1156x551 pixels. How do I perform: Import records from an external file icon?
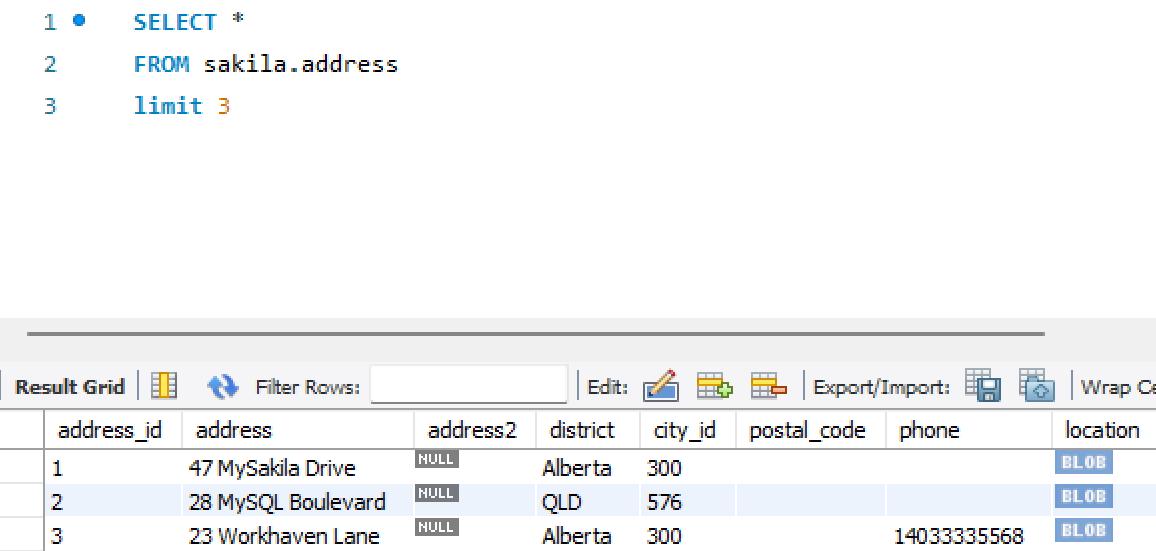pos(1037,386)
